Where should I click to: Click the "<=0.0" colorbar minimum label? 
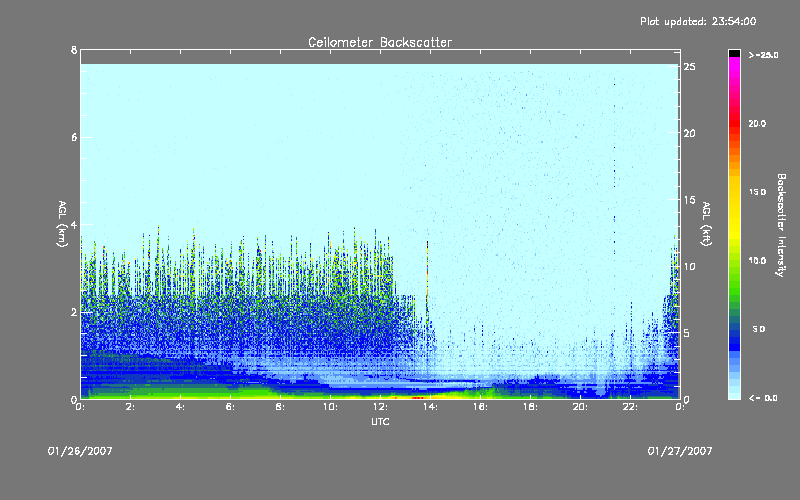(x=763, y=398)
